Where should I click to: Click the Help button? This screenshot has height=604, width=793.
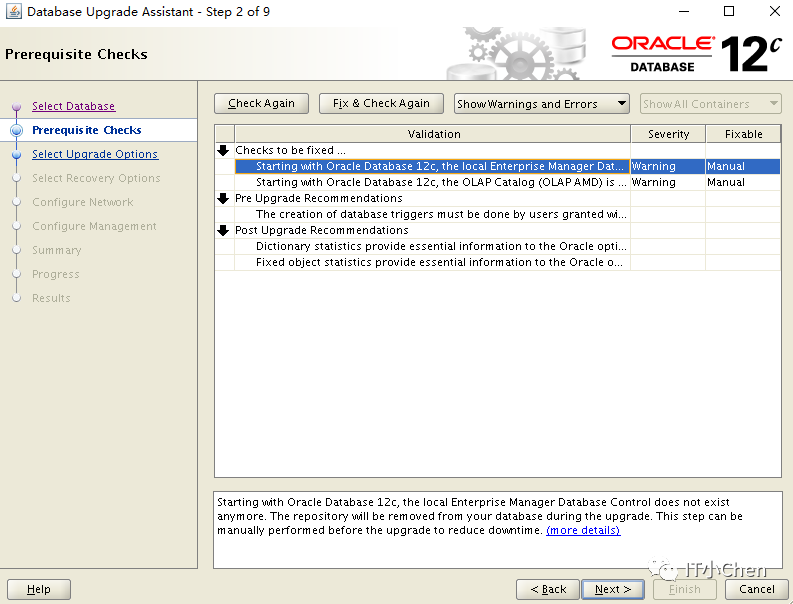[39, 589]
